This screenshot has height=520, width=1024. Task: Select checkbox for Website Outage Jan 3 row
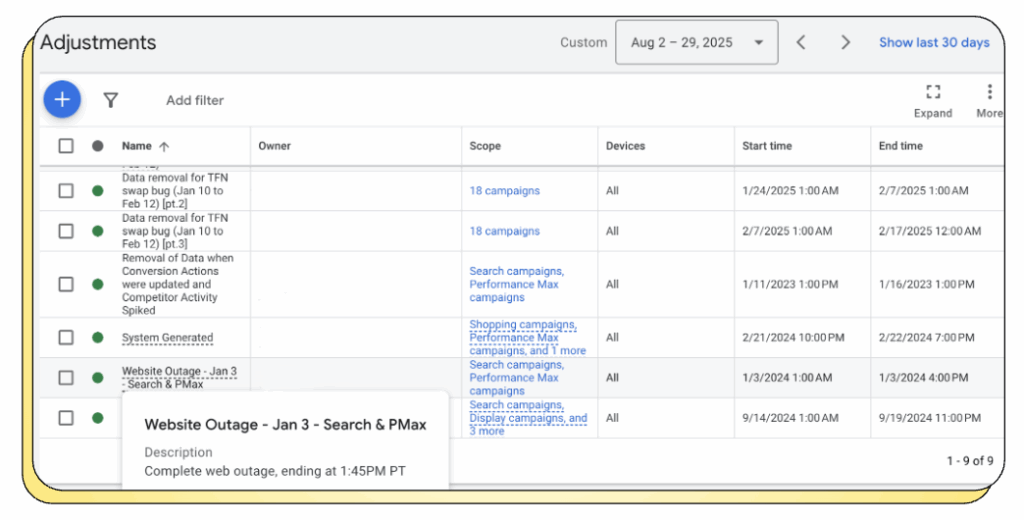click(x=66, y=378)
